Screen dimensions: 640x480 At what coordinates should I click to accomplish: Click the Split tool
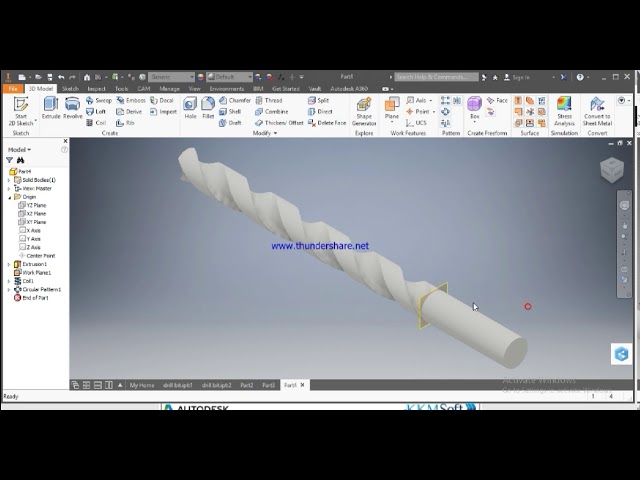click(318, 100)
